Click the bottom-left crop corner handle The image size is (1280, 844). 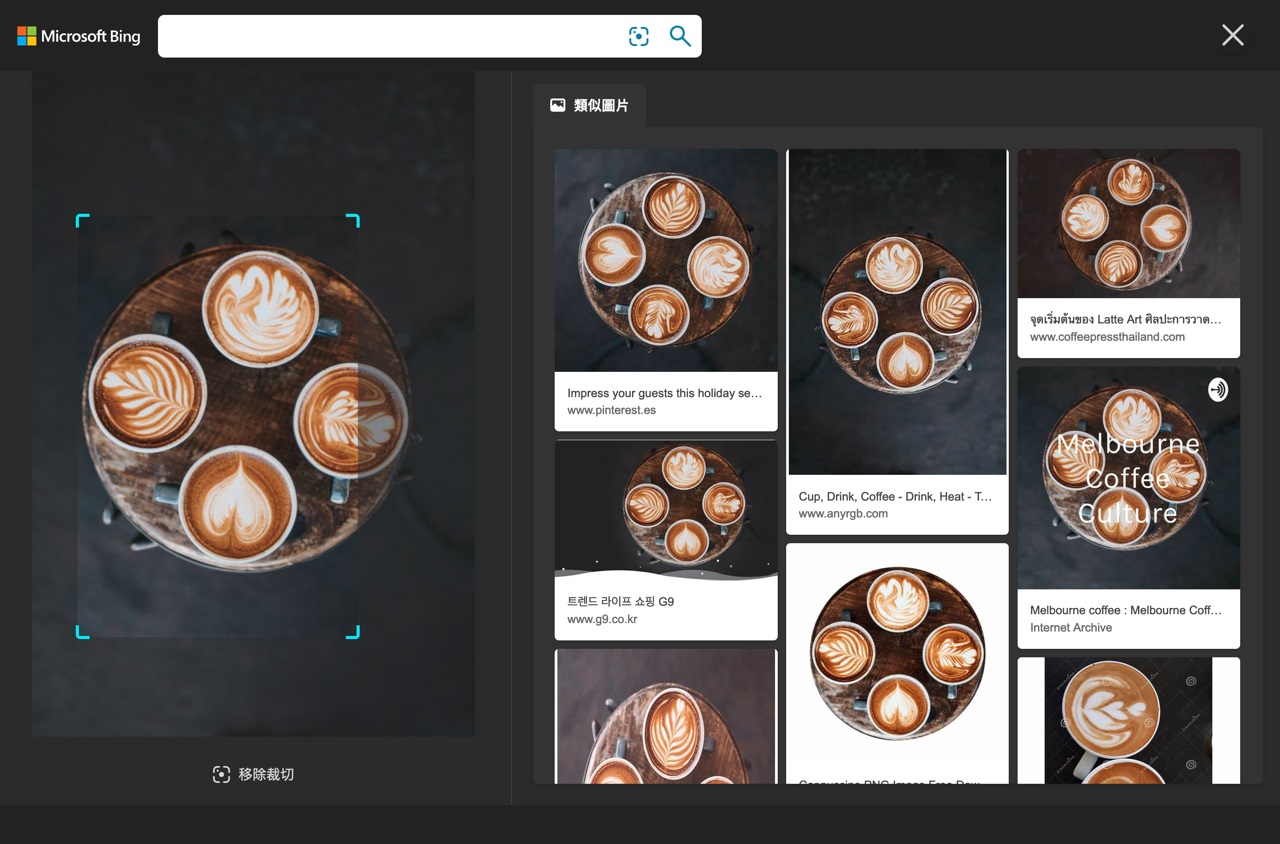[82, 632]
